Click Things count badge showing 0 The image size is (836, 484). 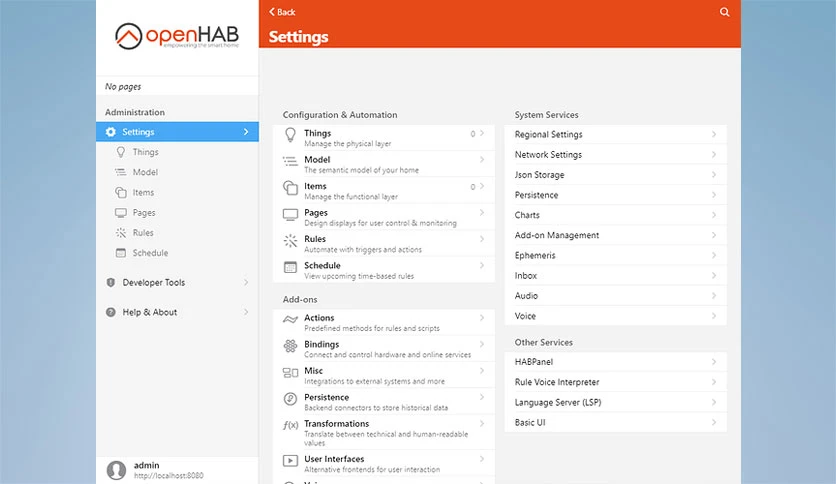(x=472, y=134)
